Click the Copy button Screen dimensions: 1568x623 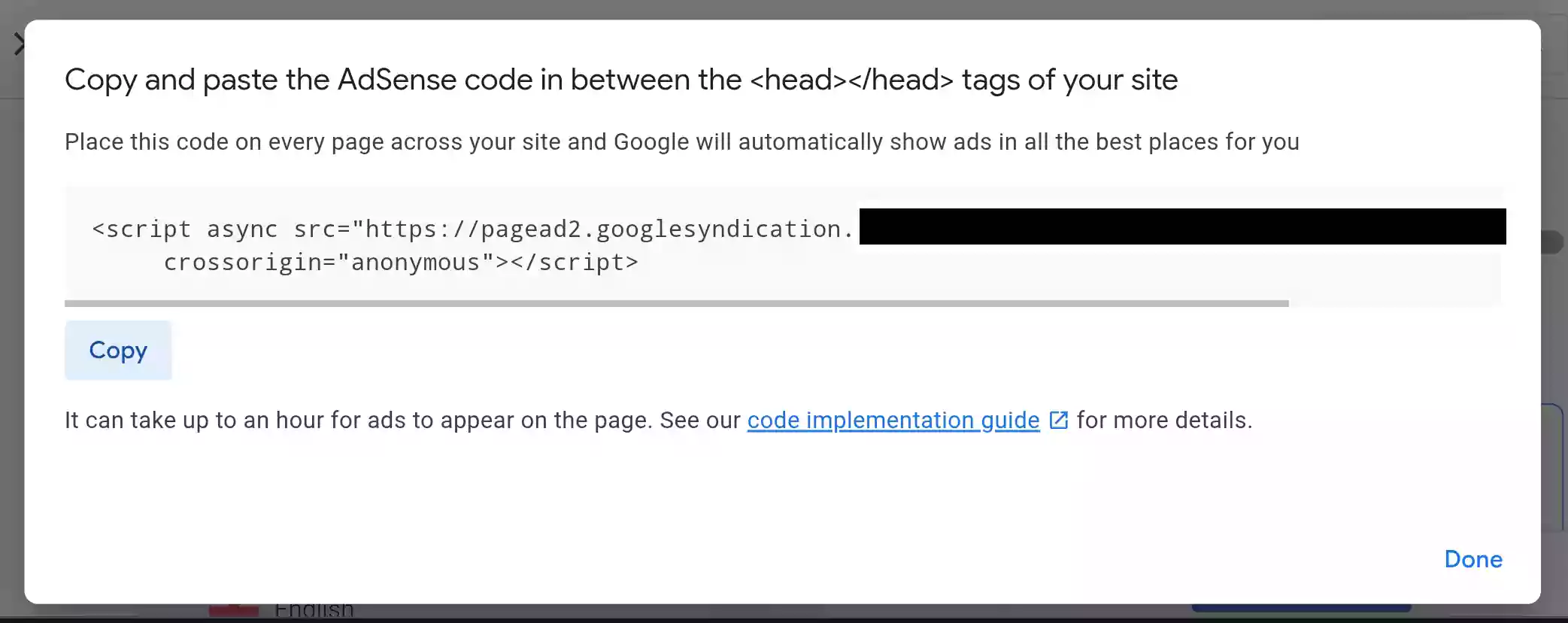(118, 350)
